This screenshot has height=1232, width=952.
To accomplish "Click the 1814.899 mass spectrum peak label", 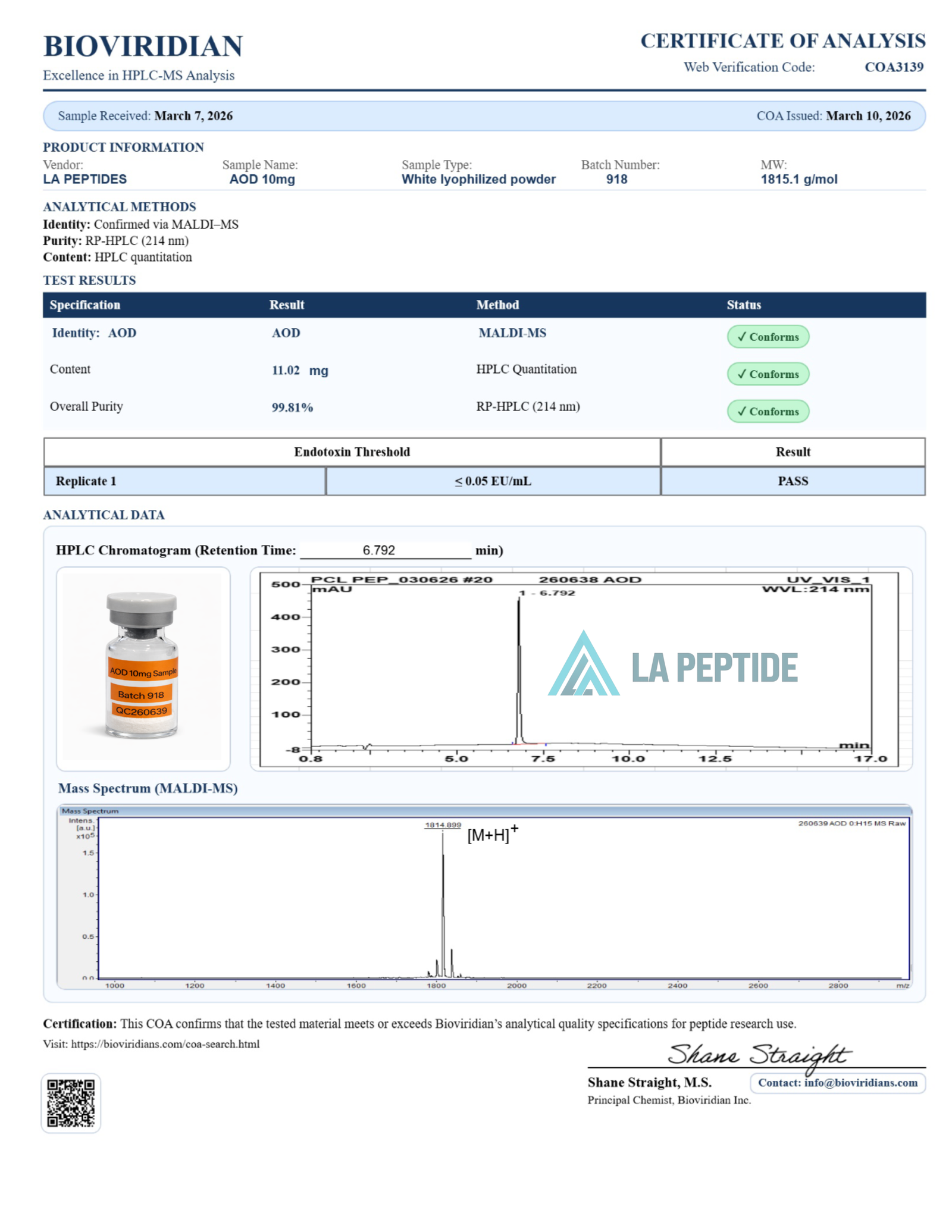I will [443, 825].
